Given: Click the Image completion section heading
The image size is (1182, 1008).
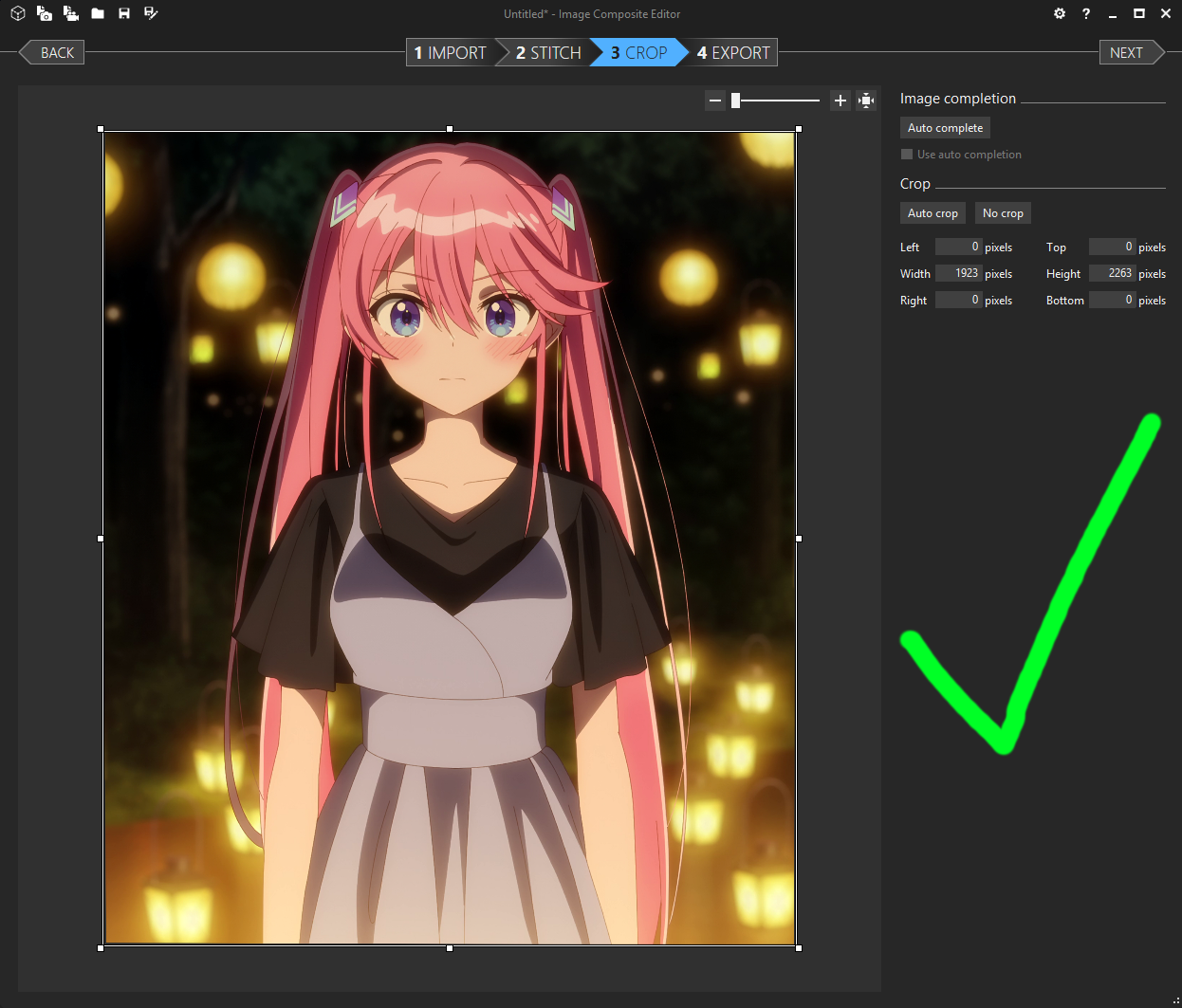Looking at the screenshot, I should [x=958, y=99].
